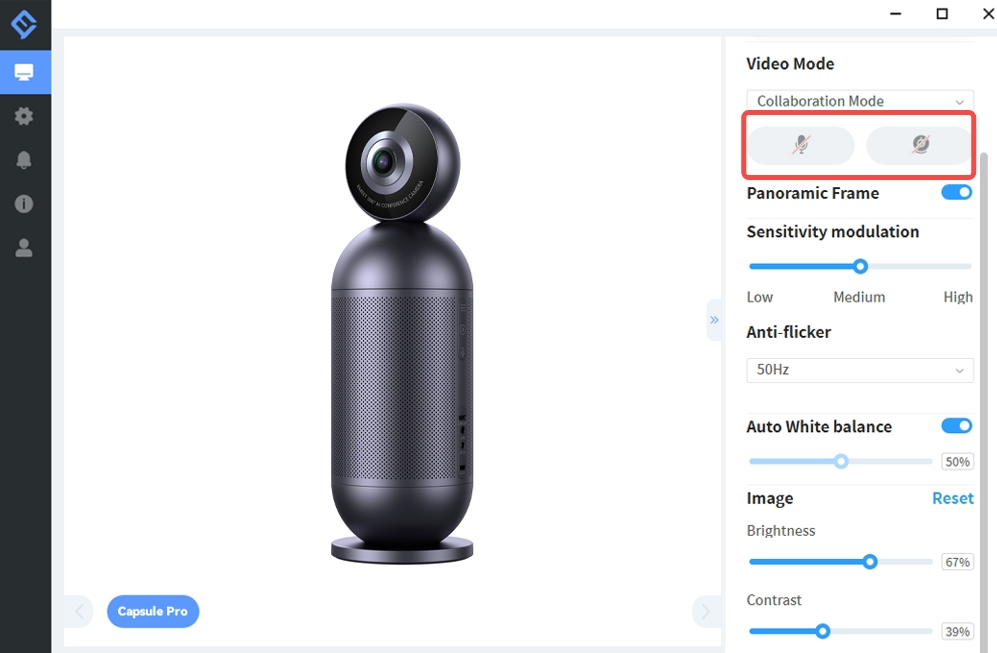
Task: Collapse the settings panel with double chevron
Action: coord(714,320)
